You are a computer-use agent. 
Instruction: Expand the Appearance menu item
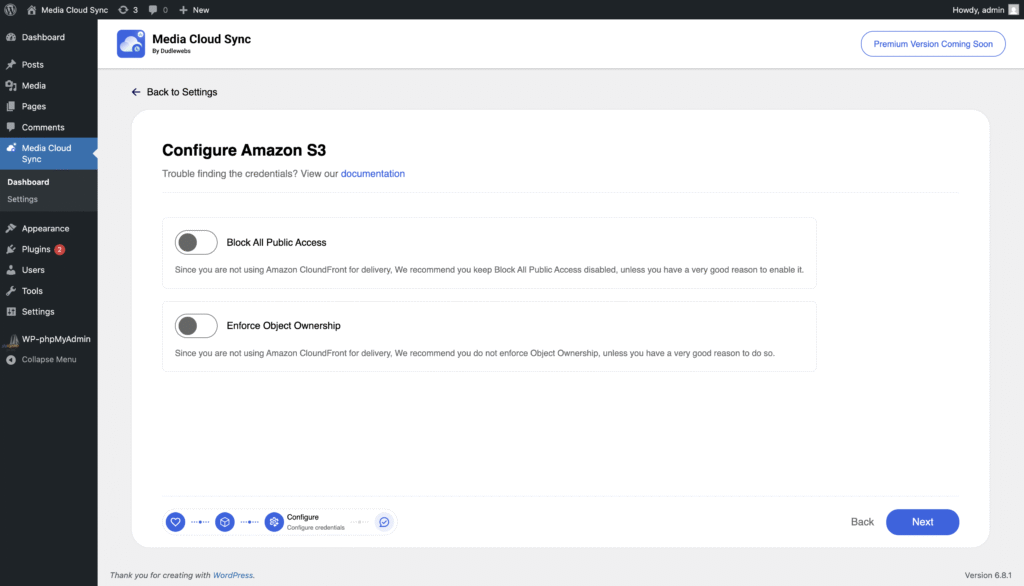point(45,228)
